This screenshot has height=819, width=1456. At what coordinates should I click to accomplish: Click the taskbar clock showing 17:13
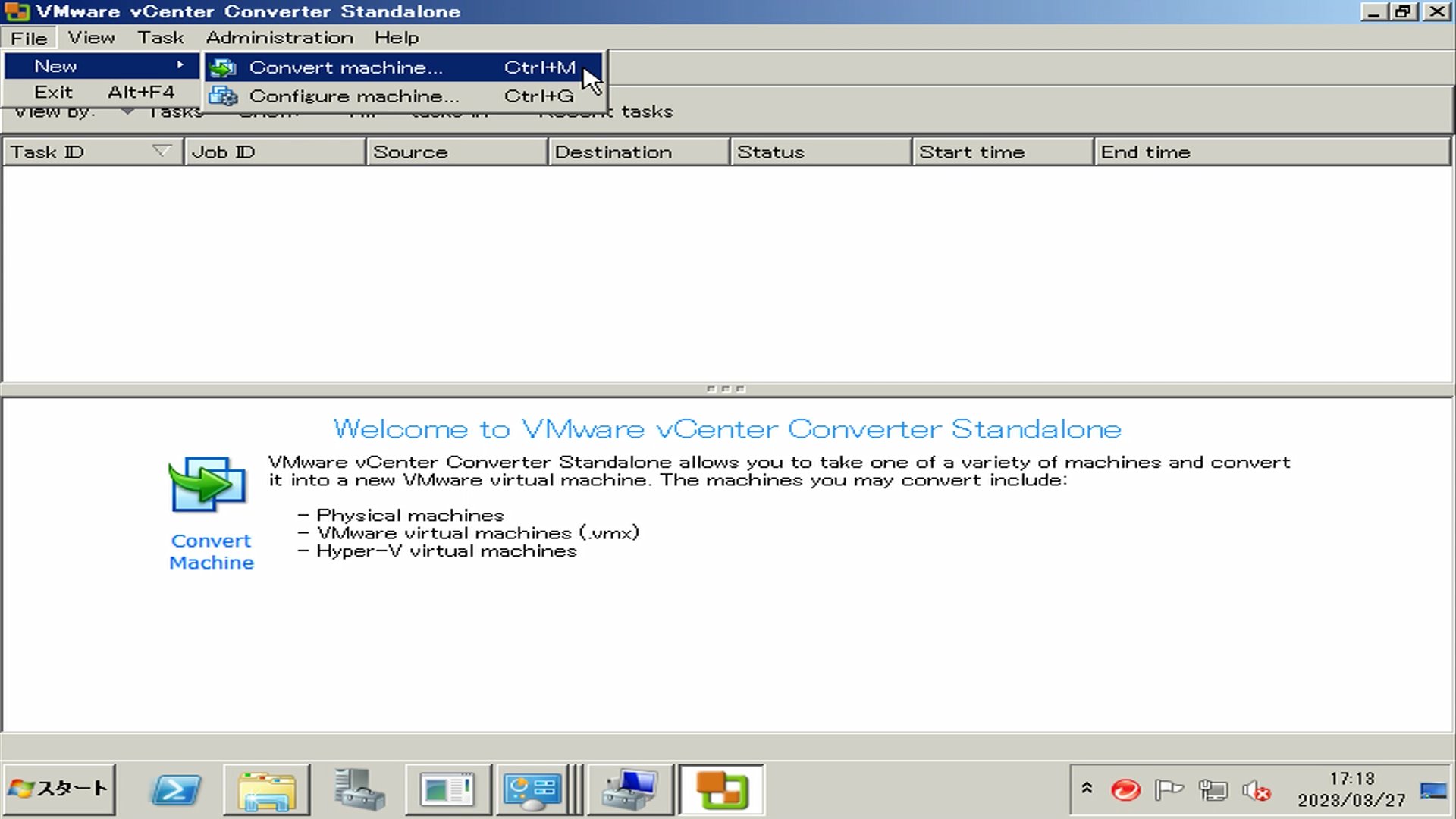1351,789
